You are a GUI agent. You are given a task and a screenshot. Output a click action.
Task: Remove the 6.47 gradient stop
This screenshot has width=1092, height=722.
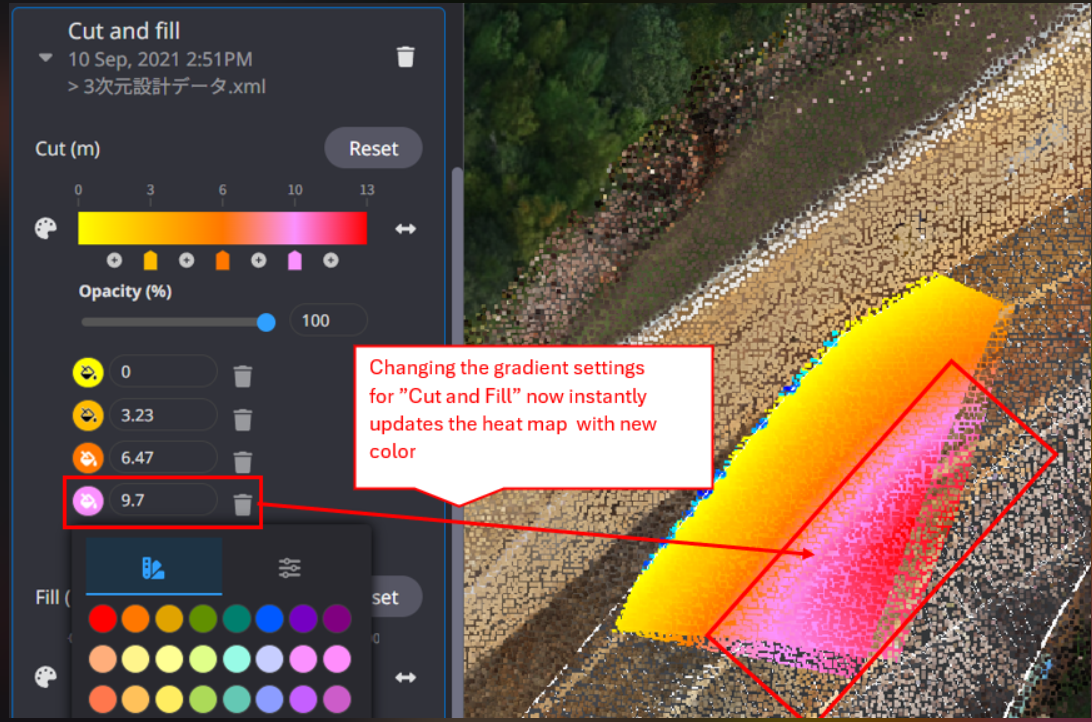243,461
